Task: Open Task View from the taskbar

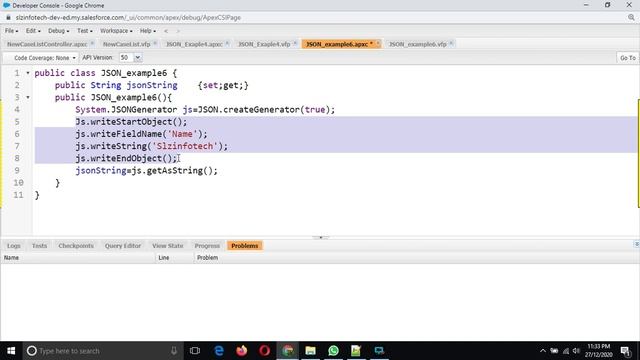Action: tap(195, 351)
